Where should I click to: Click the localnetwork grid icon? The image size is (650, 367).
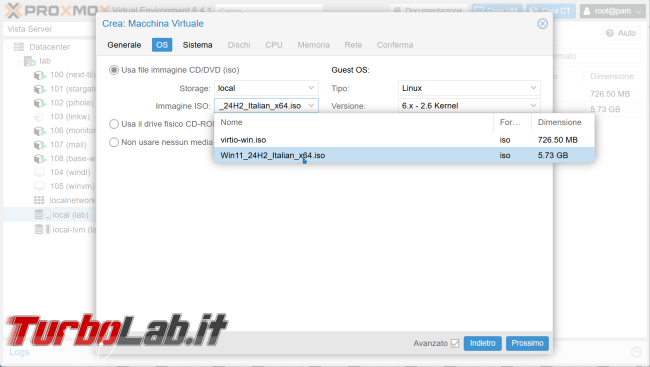tap(39, 200)
